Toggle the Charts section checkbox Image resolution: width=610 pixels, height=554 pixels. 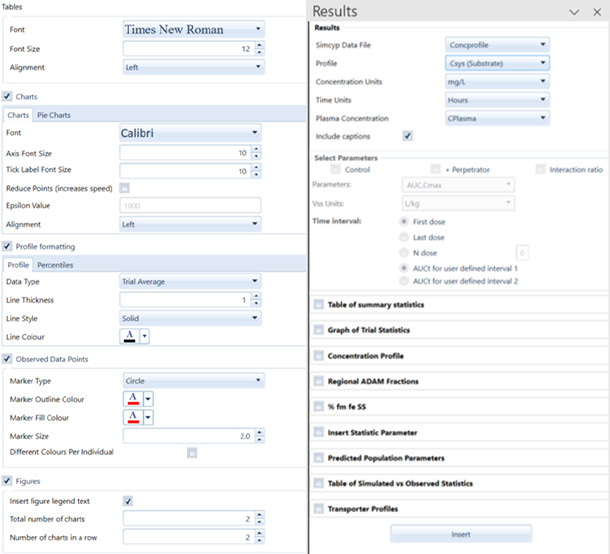7,96
